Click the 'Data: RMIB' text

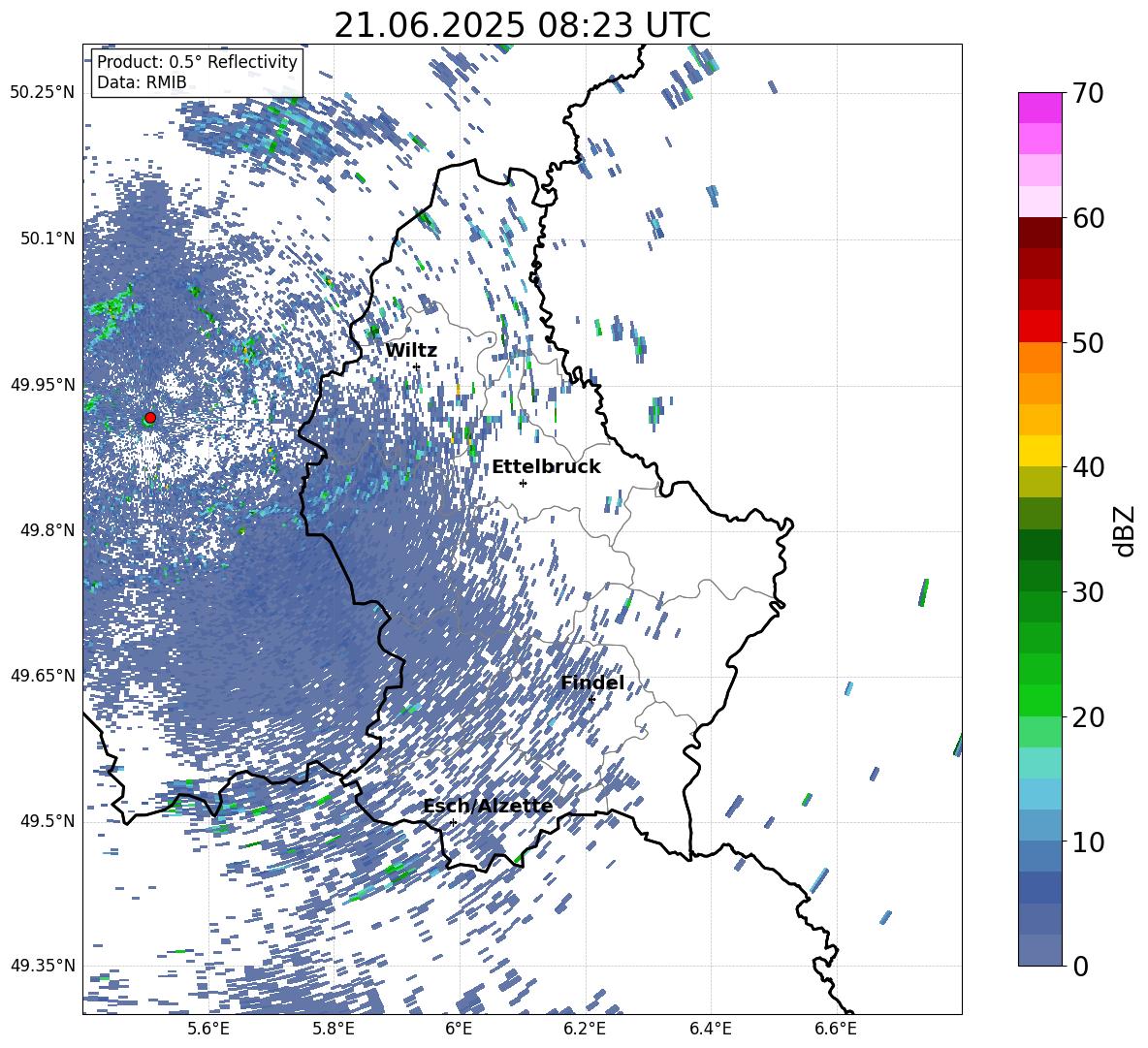142,82
